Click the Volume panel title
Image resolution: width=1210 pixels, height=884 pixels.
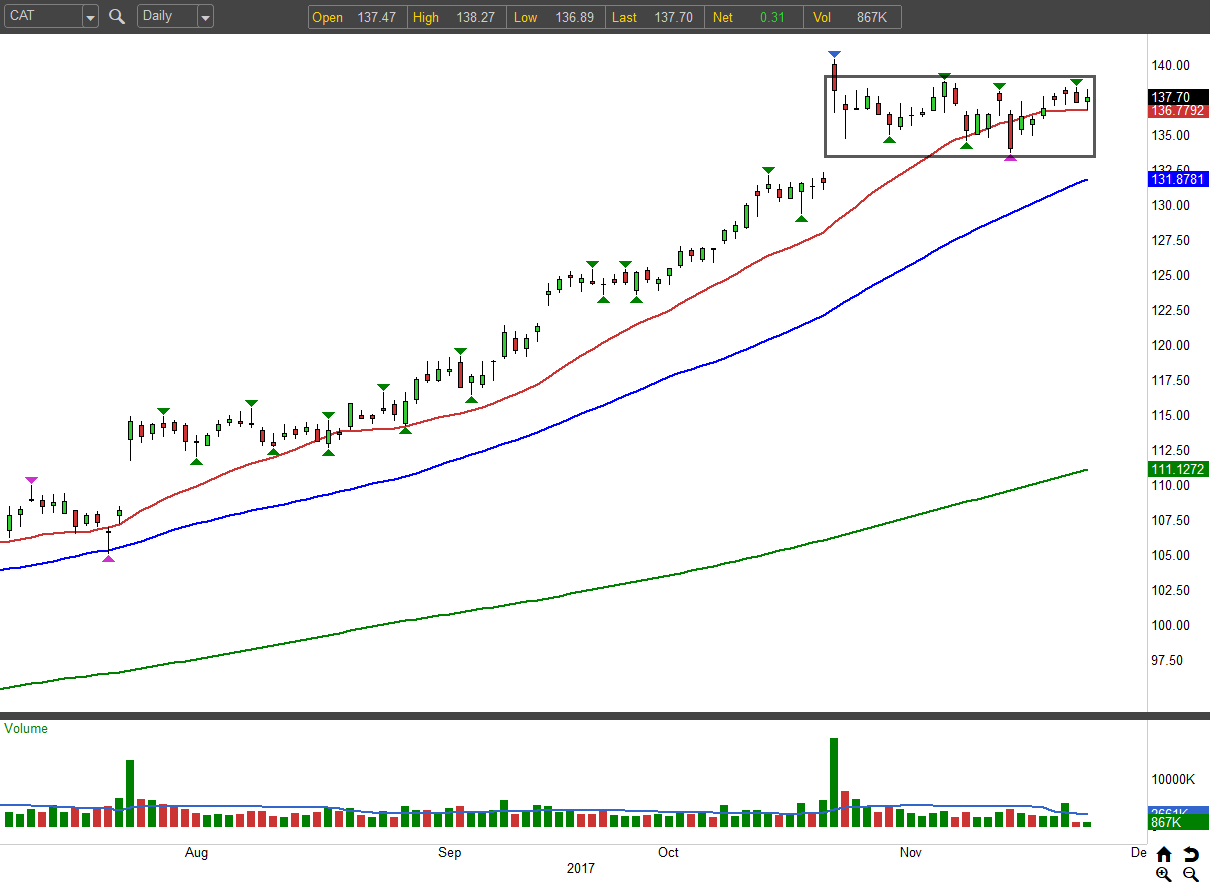coord(26,728)
